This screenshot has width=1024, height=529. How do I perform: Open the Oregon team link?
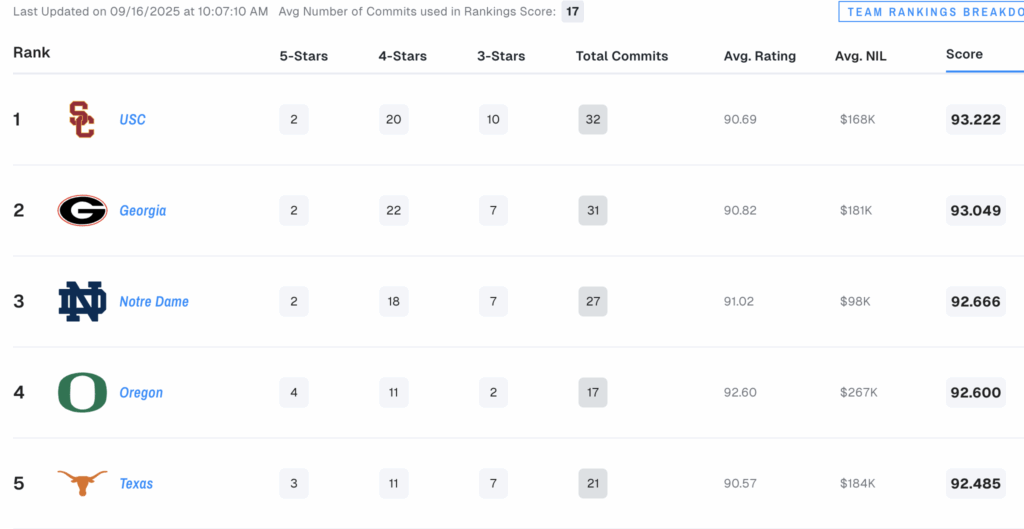[141, 393]
